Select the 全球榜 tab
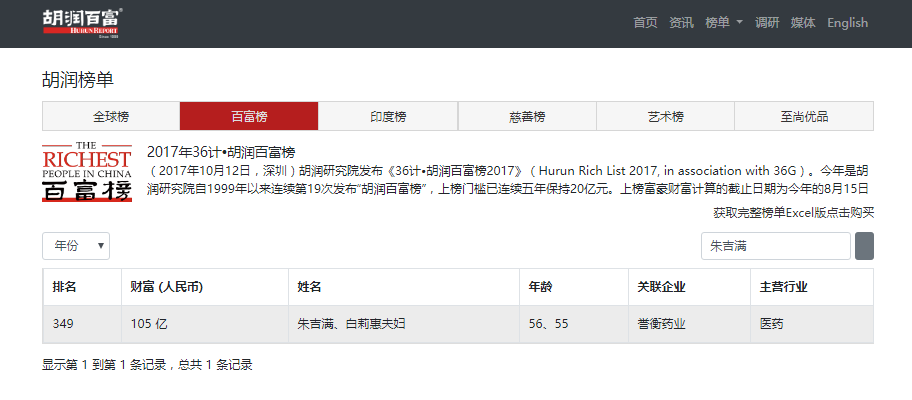Image resolution: width=912 pixels, height=400 pixels. coord(111,116)
